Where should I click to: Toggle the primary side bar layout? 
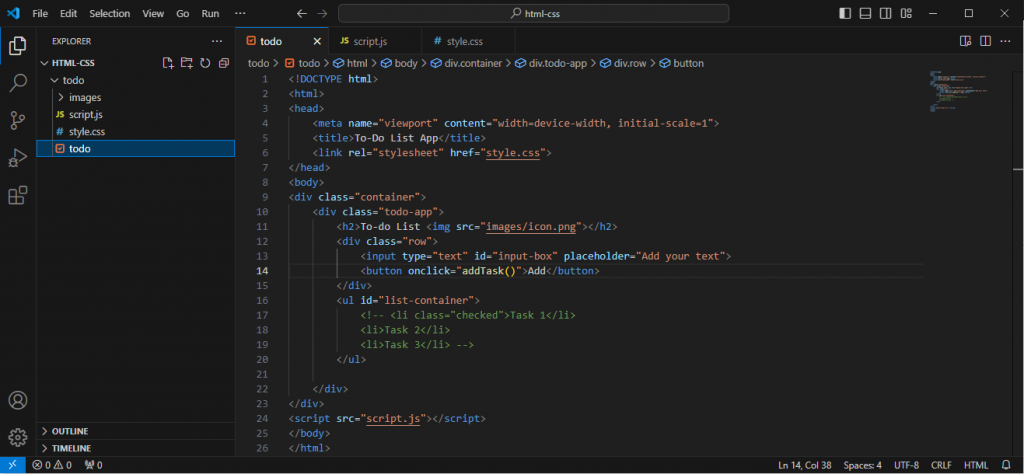[846, 13]
